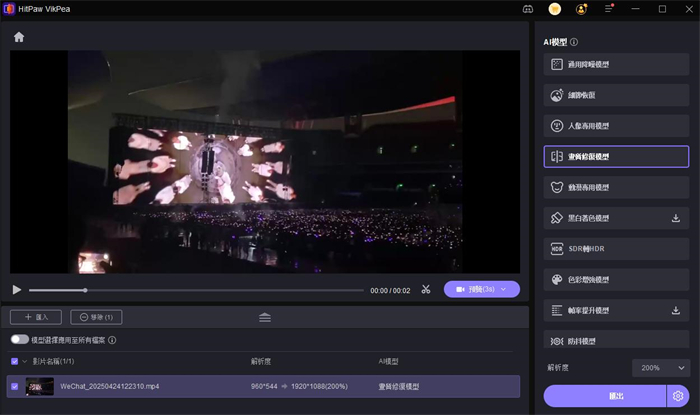Click the 匯出 export button
The width and height of the screenshot is (700, 415).
[603, 396]
